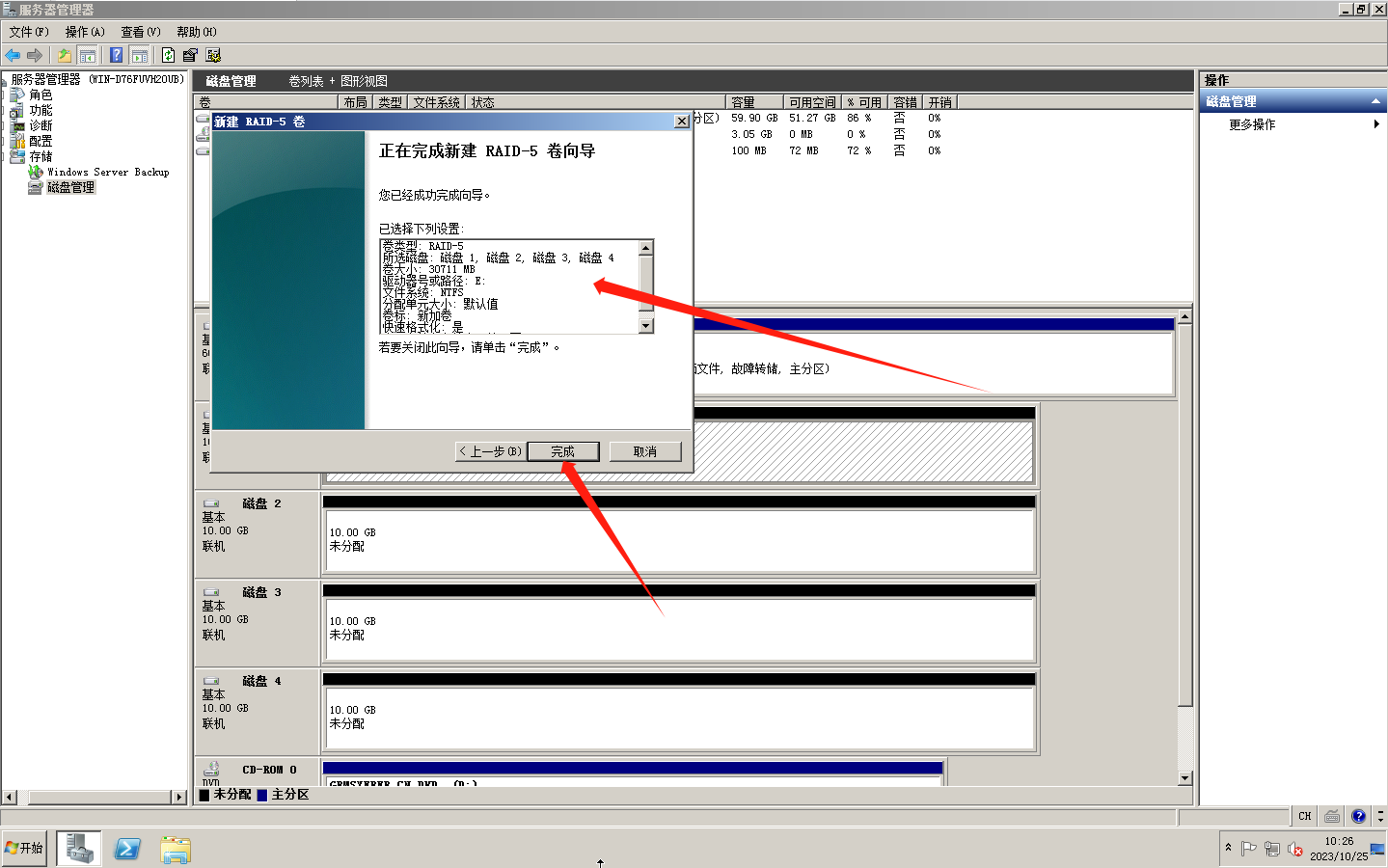Sort by the 容量 column header

754,101
